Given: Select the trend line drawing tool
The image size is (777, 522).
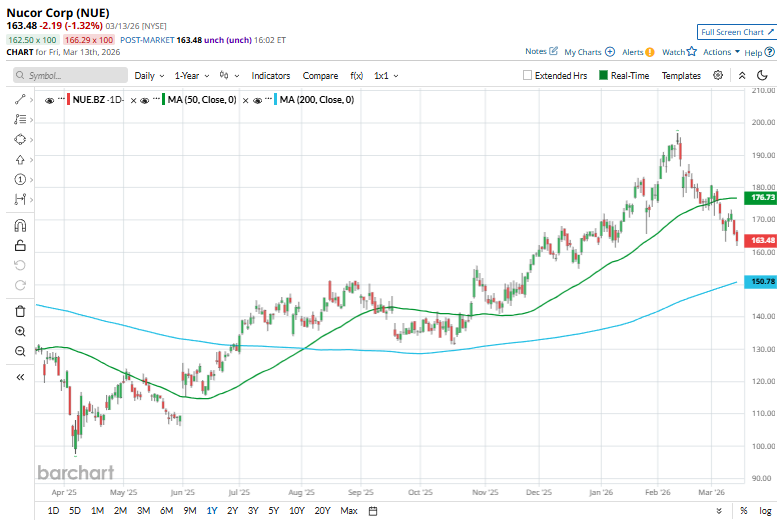Looking at the screenshot, I should [20, 100].
